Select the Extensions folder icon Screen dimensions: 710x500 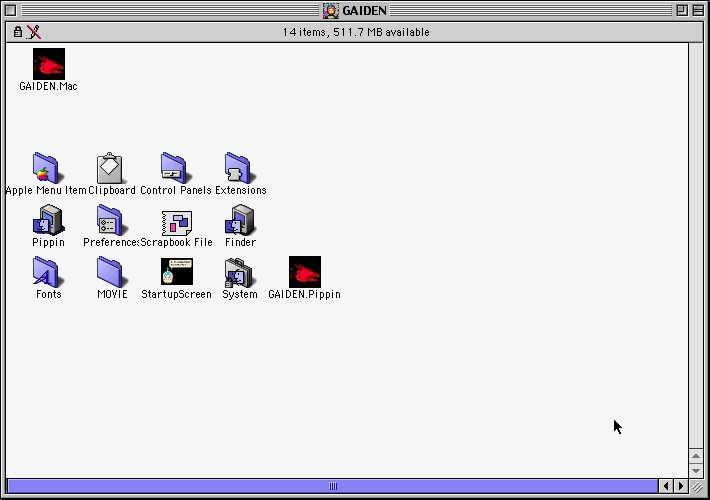(240, 168)
